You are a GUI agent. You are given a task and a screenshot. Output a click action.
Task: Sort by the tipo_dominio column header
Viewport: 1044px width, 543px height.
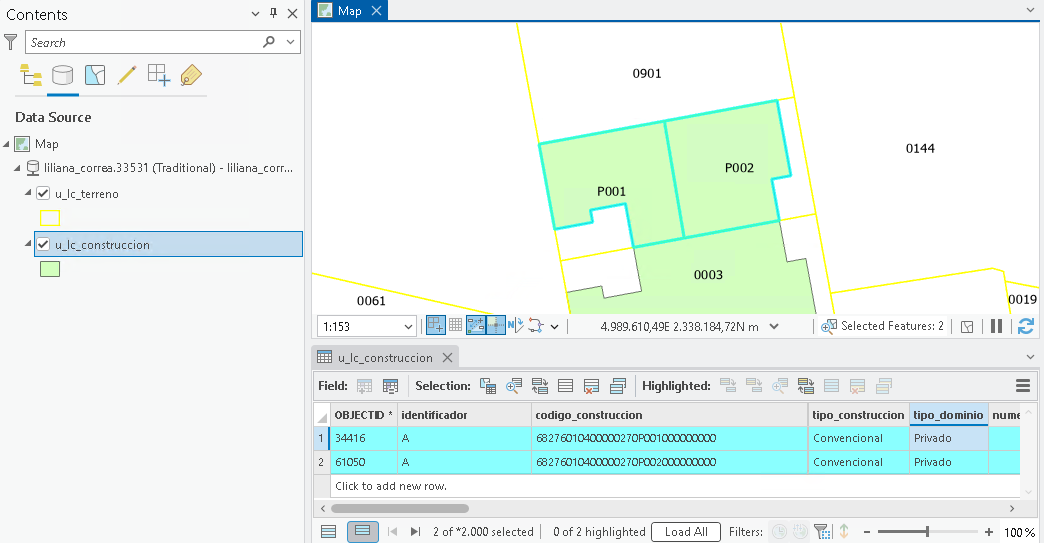pos(948,415)
